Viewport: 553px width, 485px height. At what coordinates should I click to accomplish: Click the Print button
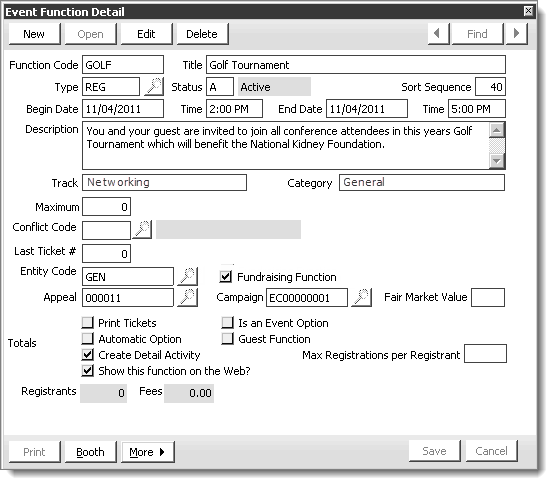(x=34, y=452)
